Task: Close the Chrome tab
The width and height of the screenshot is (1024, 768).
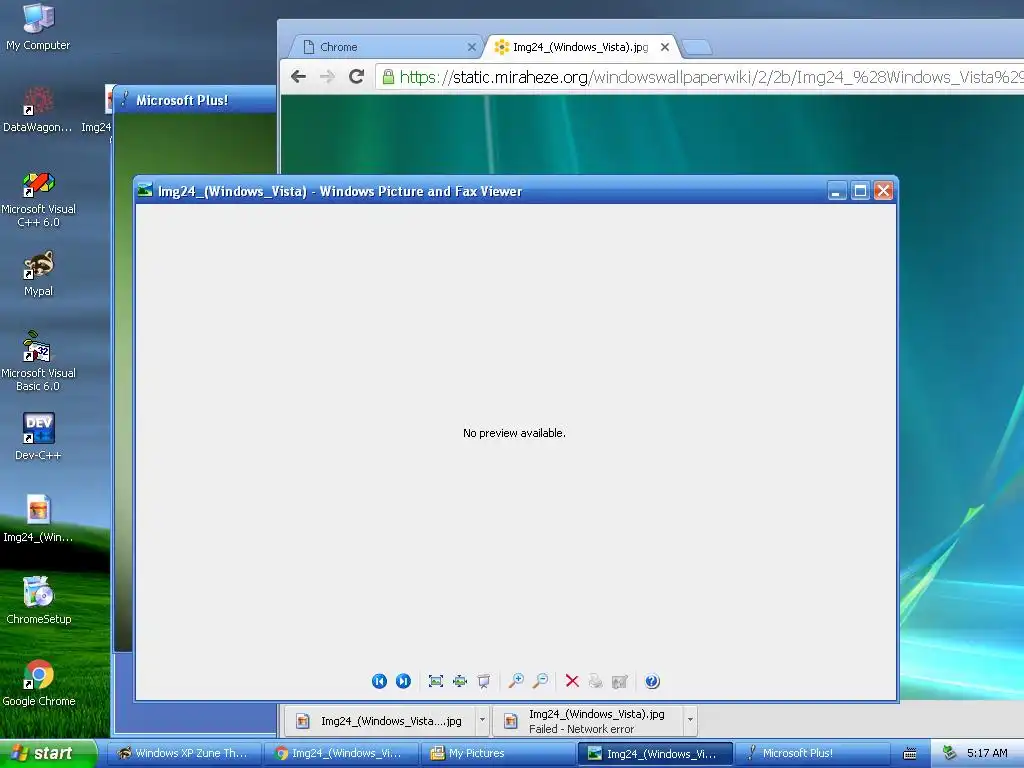Action: [472, 47]
